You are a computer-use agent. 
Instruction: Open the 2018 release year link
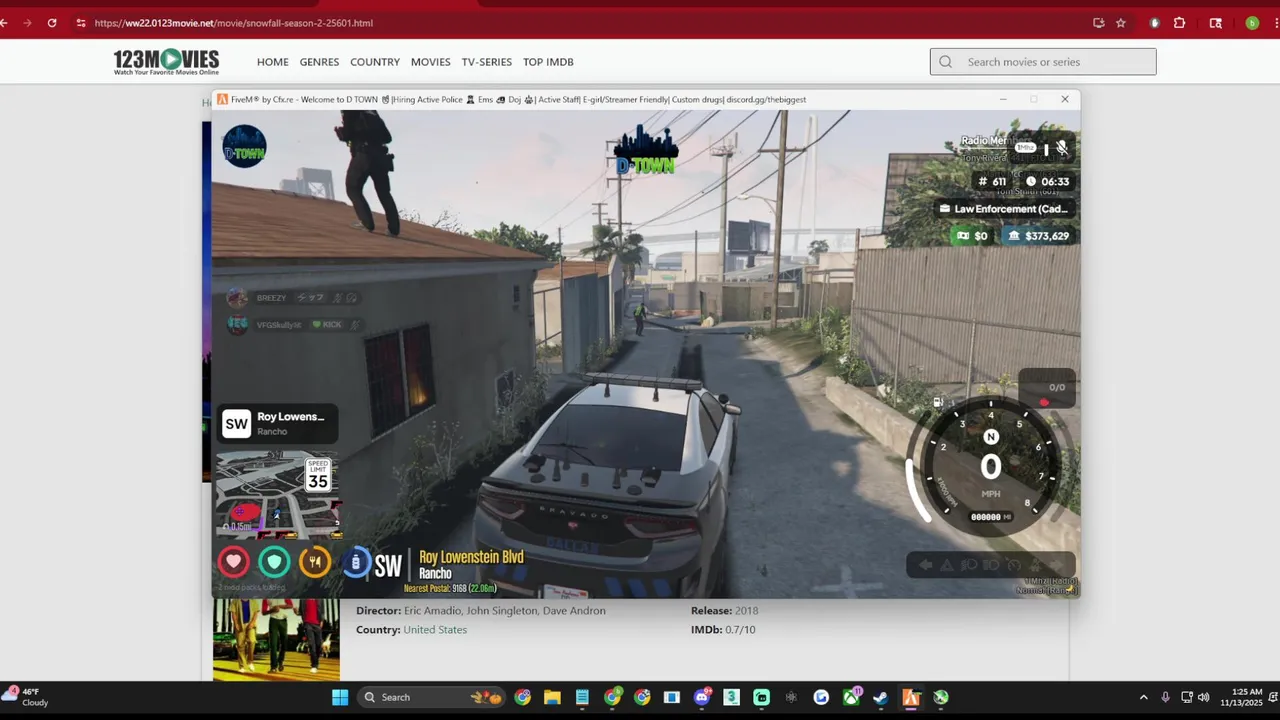(x=746, y=611)
